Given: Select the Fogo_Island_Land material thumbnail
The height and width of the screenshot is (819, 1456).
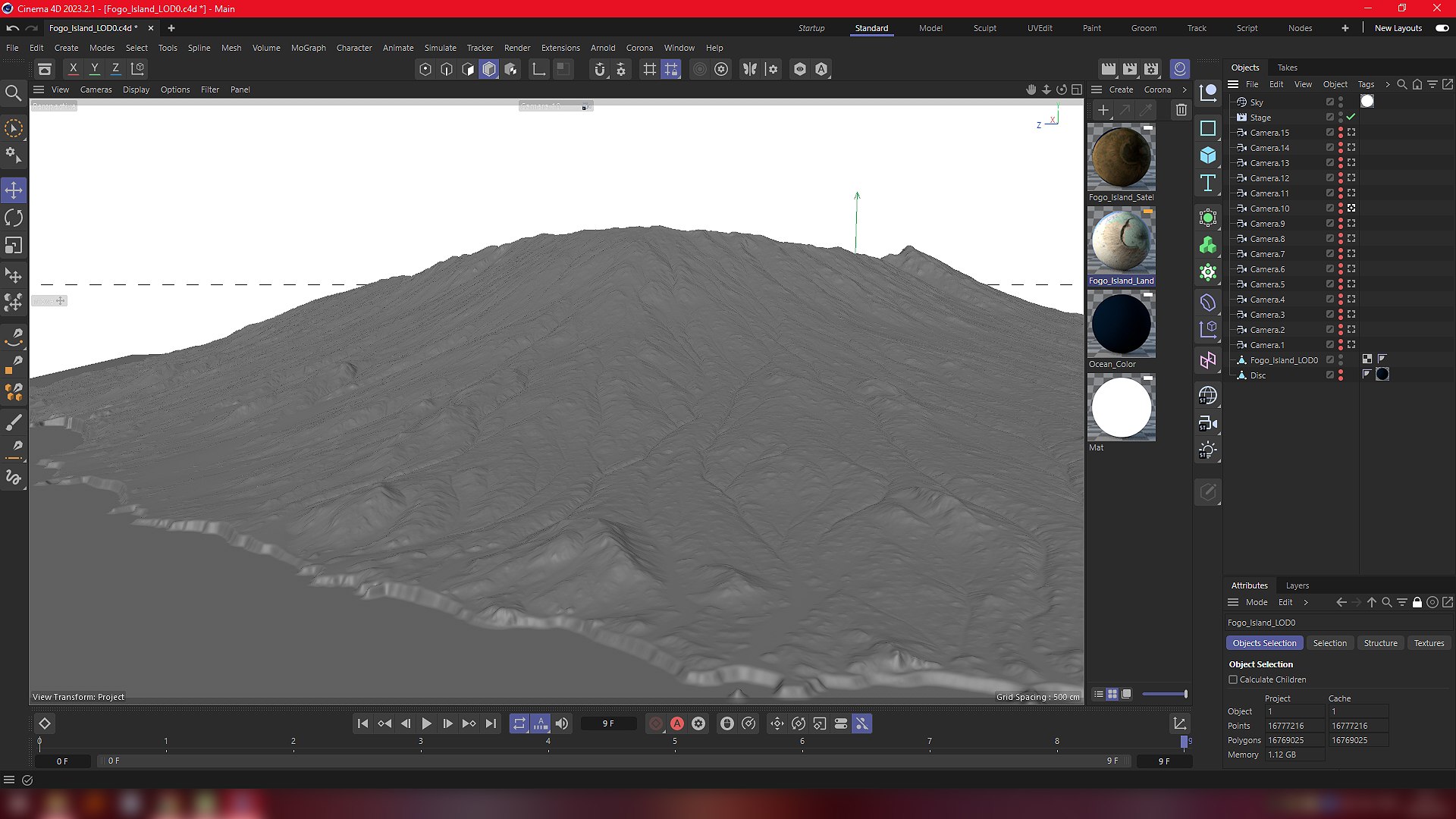Looking at the screenshot, I should [1121, 240].
